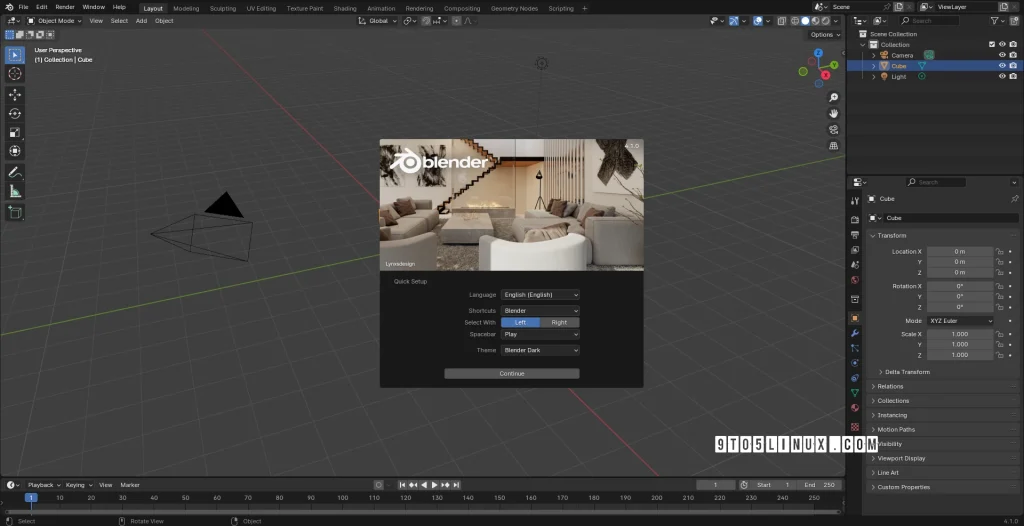
Task: Open the Global orientation dropdown
Action: [x=378, y=21]
